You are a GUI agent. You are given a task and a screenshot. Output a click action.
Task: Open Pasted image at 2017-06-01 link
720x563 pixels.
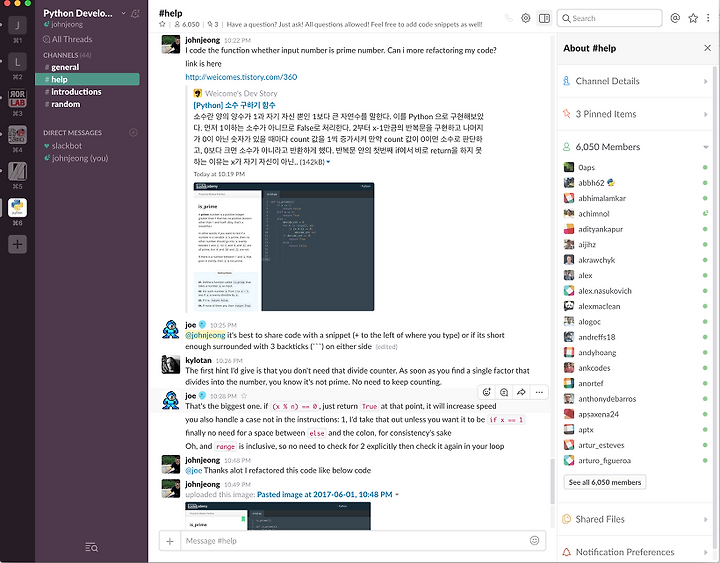coord(325,495)
